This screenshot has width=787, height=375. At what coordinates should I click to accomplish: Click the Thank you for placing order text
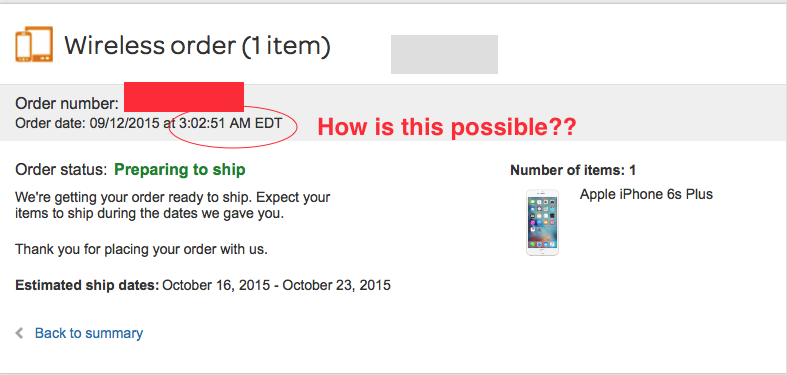tap(142, 249)
